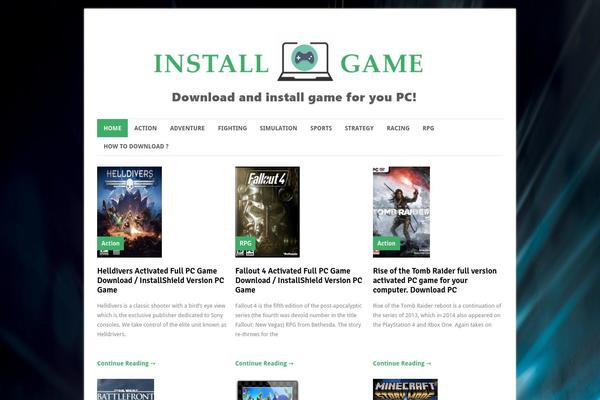Click the Helldivers description excerpt
Screen dimensions: 600x400
click(x=162, y=320)
